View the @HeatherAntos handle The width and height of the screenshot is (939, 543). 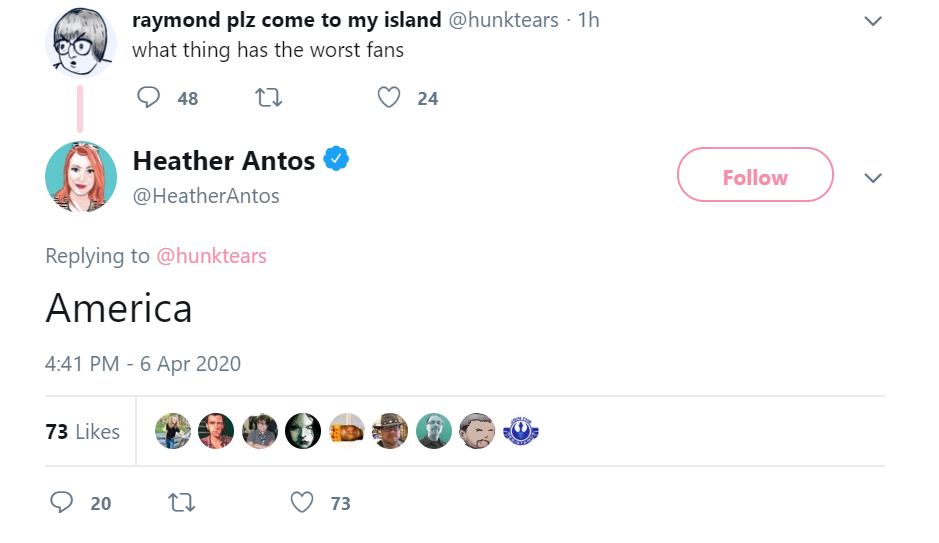pos(206,196)
